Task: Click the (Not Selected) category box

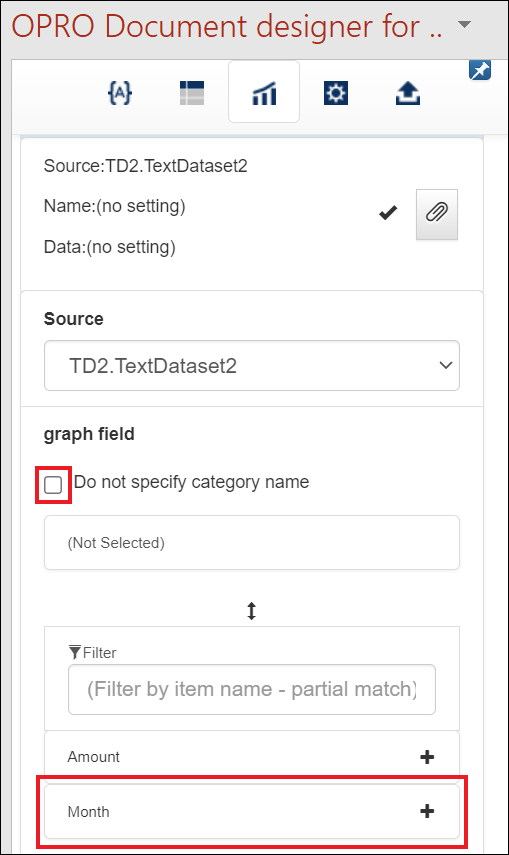Action: coord(251,543)
